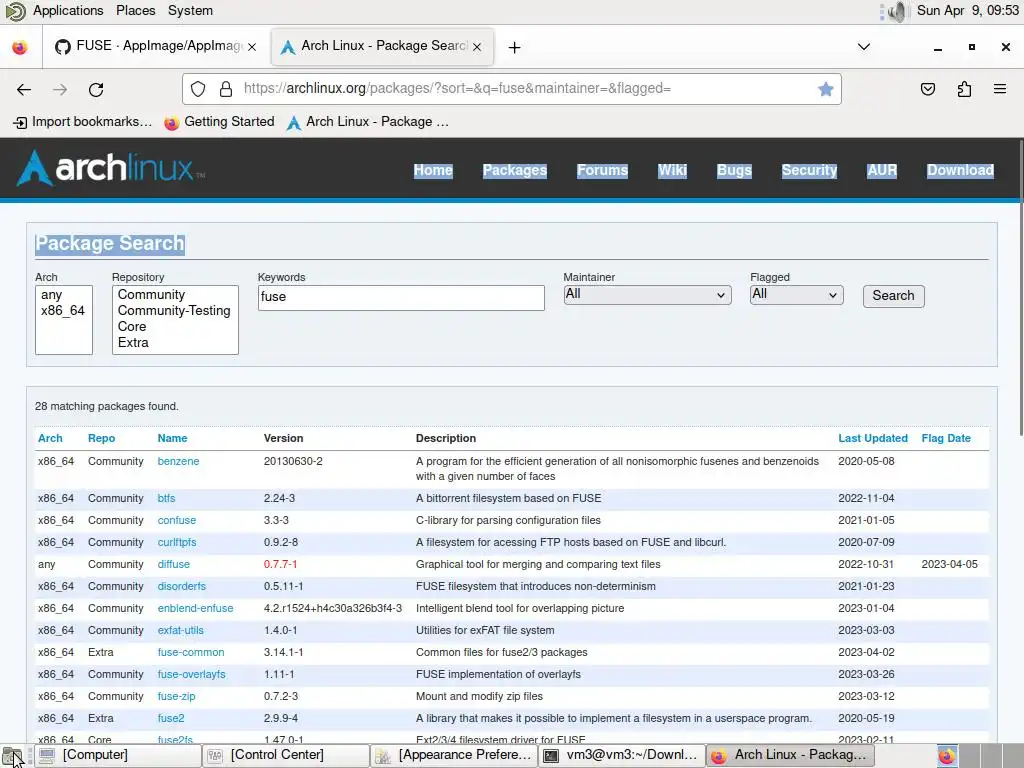The width and height of the screenshot is (1024, 768).
Task: Click show desktop icon in taskbar
Action: (x=12, y=756)
